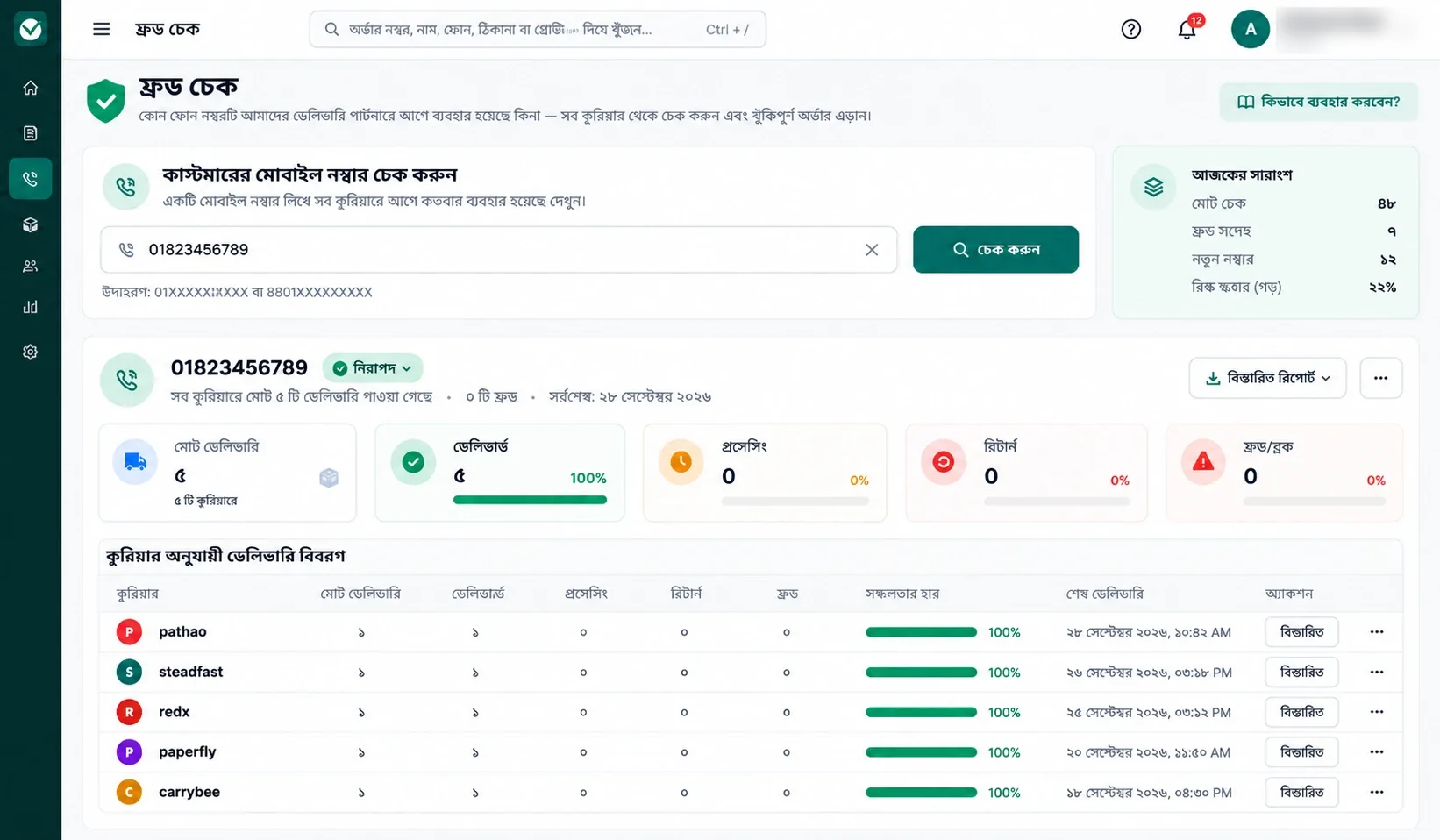
Task: Click pathao success rate progress bar
Action: (x=921, y=632)
